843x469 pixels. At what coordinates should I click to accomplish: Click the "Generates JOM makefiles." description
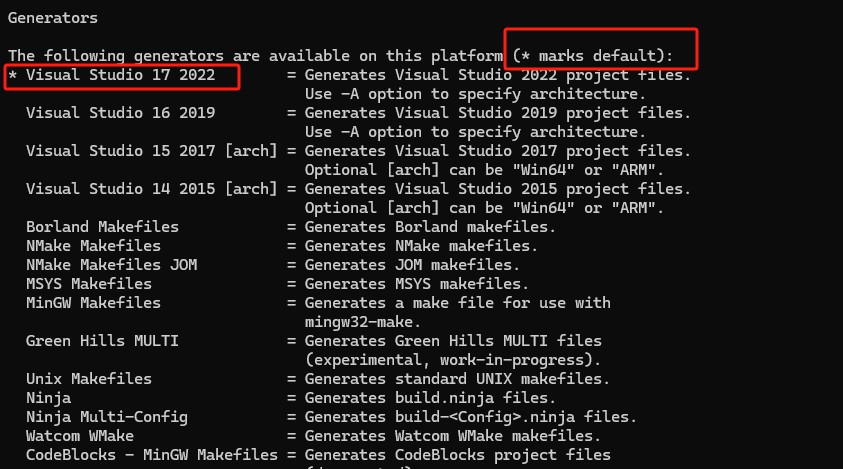click(410, 265)
